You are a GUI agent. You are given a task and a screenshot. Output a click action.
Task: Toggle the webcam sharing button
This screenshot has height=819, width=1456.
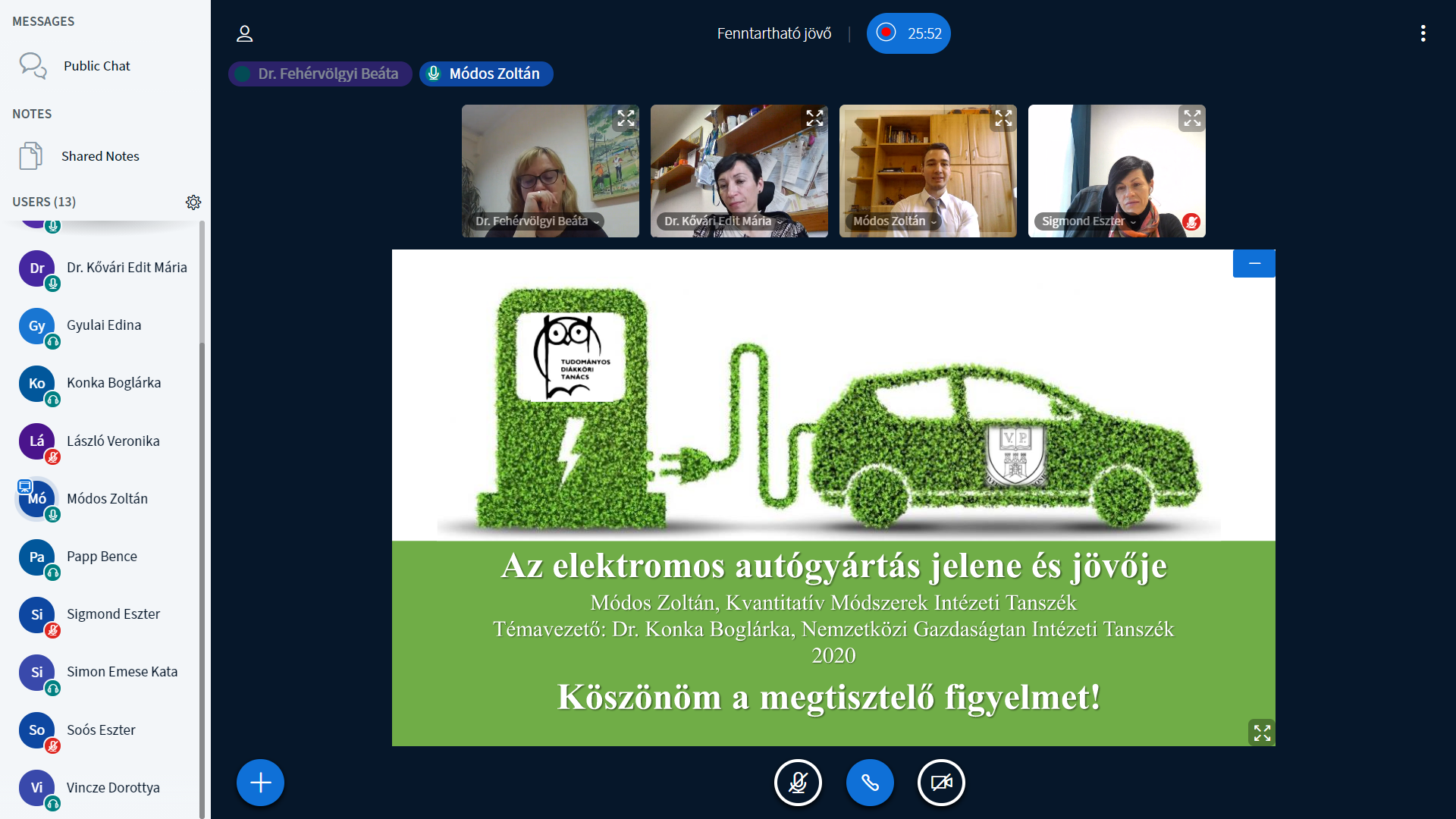(x=941, y=782)
